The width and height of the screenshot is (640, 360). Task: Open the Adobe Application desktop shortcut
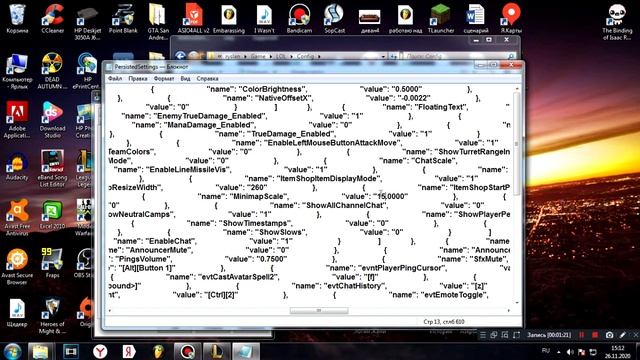[x=17, y=120]
